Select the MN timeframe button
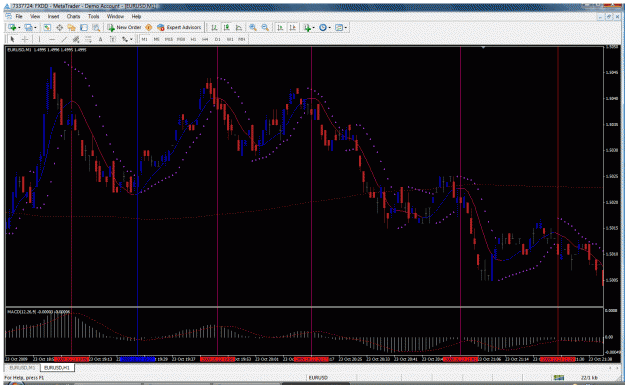The width and height of the screenshot is (625, 385). click(x=242, y=39)
